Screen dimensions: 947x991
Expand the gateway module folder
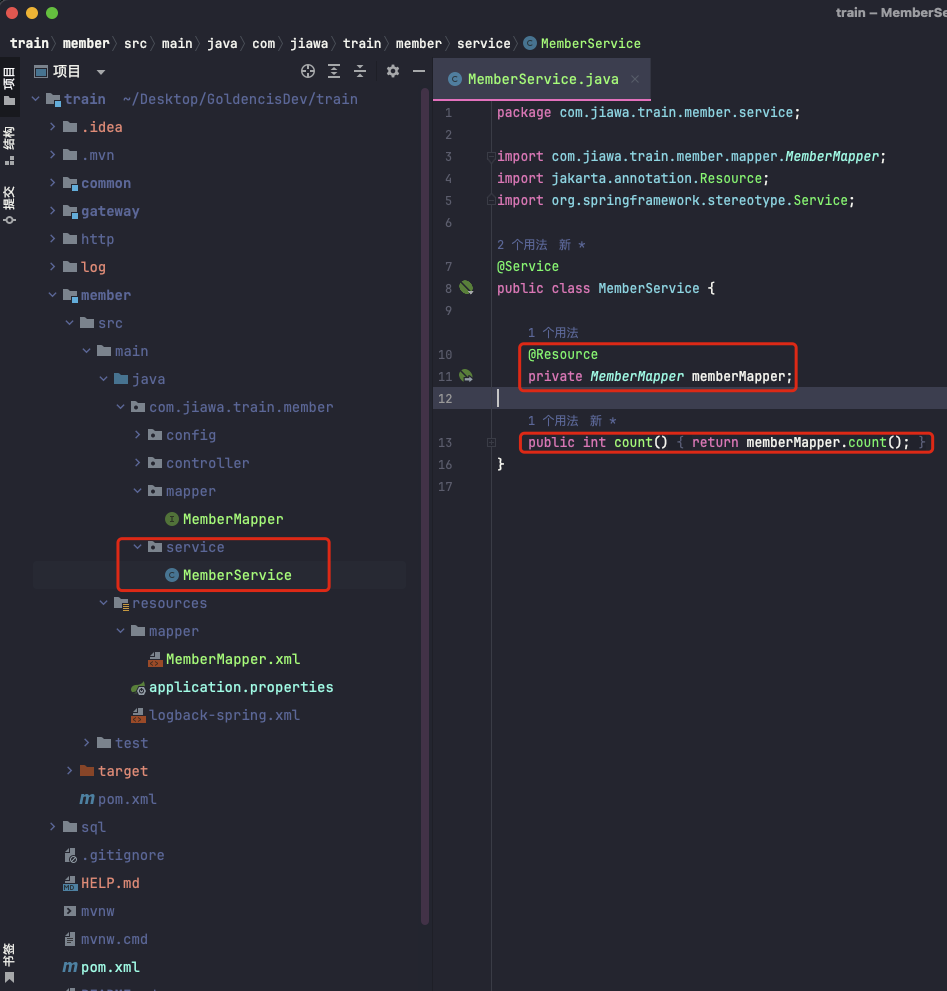coord(52,211)
